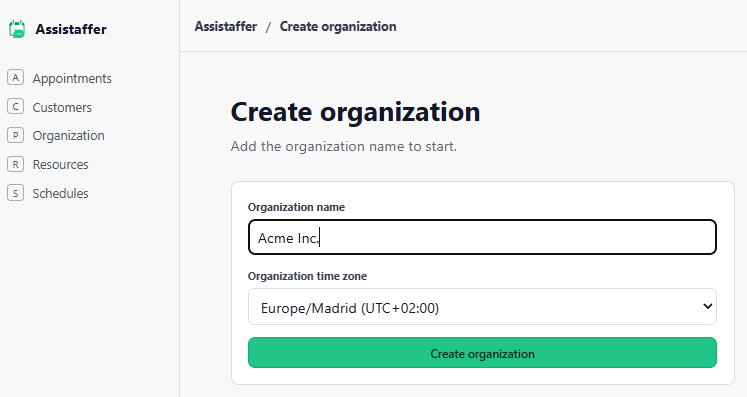747x397 pixels.
Task: Open Appointments in the sidebar
Action: [72, 78]
